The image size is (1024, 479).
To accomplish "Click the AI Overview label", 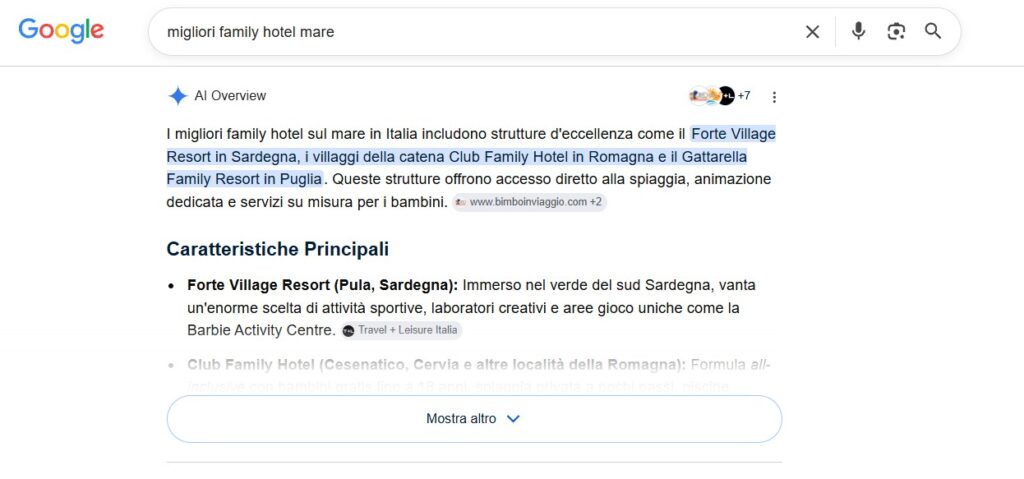I will [230, 96].
